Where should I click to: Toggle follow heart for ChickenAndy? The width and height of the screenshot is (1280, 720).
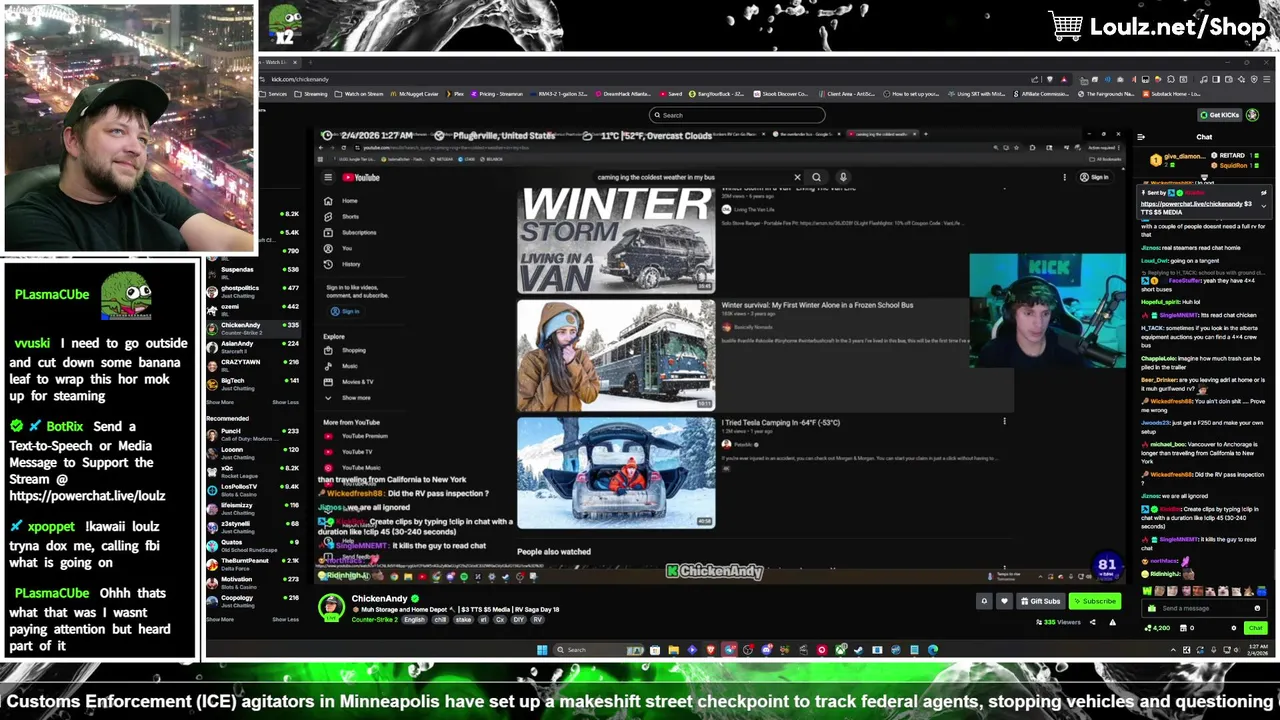pos(1004,601)
